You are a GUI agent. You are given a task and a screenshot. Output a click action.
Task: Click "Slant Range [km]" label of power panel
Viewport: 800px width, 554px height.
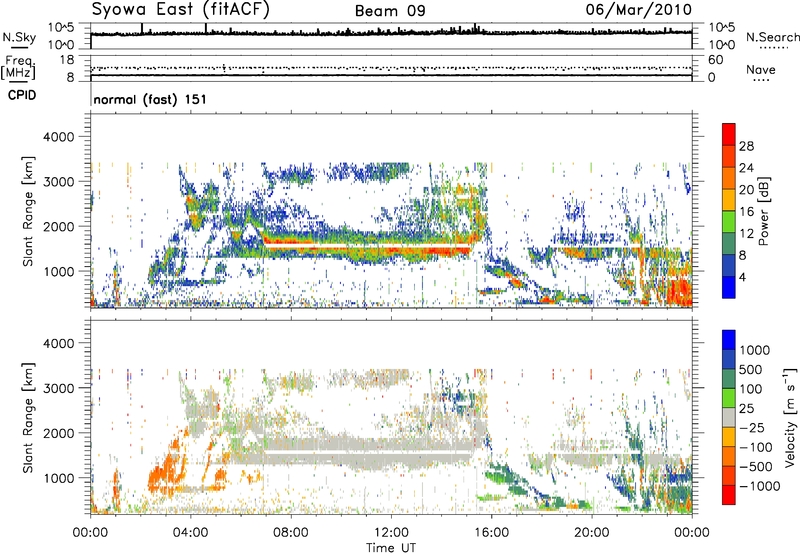(x=28, y=211)
